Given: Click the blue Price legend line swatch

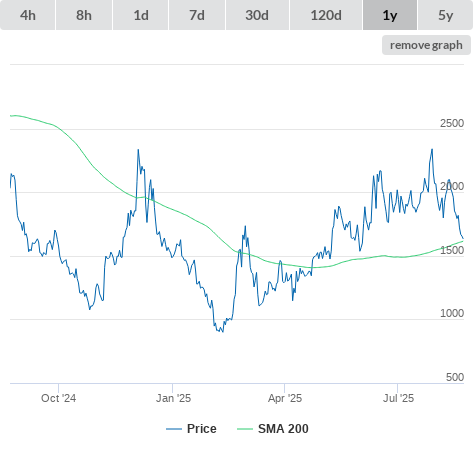Looking at the screenshot, I should 174,429.
